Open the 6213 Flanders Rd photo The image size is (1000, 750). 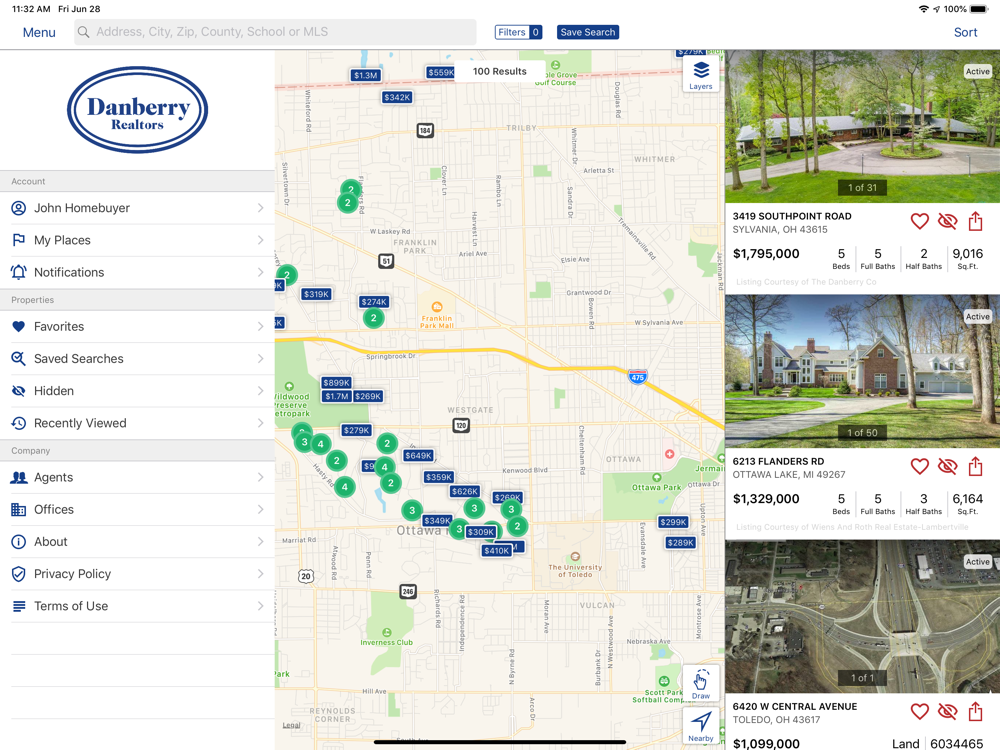click(x=862, y=371)
